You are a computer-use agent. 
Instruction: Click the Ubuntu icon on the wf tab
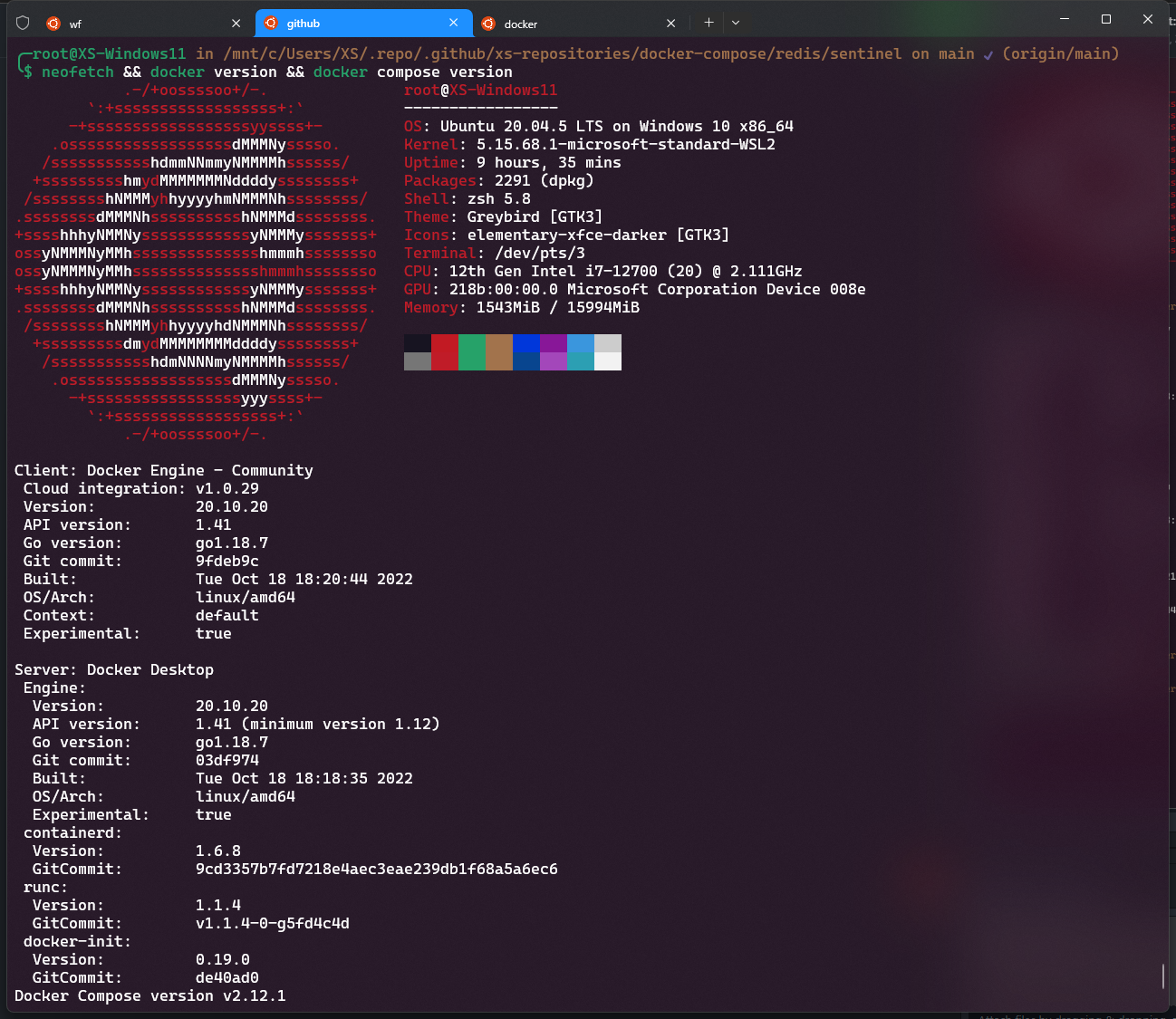click(53, 24)
